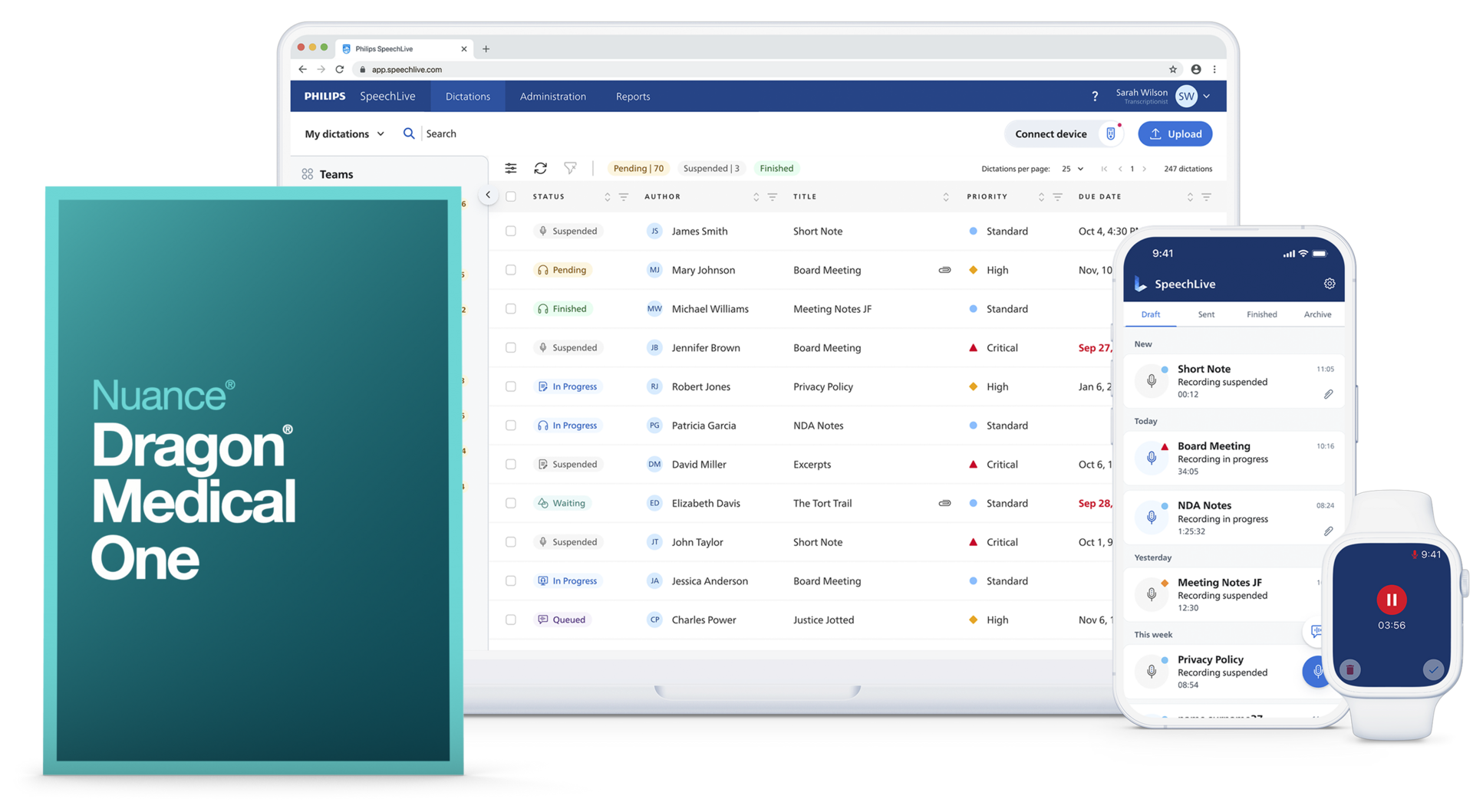Check the Jennifer Brown row checkbox
The image size is (1473, 812).
tap(511, 347)
